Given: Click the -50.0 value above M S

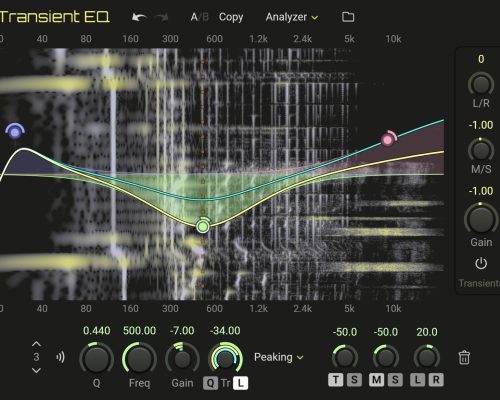Looking at the screenshot, I should point(386,332).
